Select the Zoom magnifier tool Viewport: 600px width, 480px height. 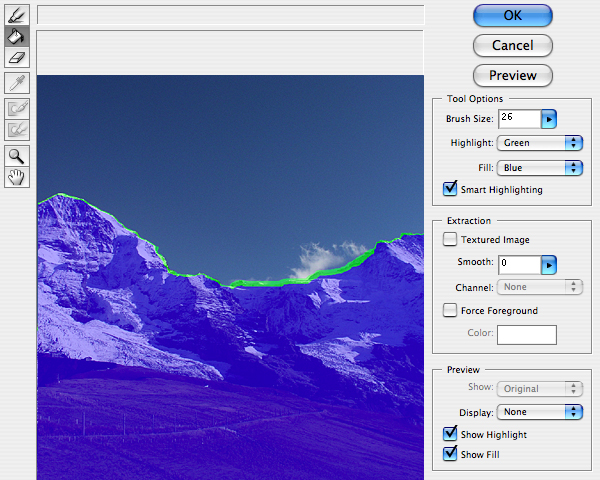(x=17, y=156)
